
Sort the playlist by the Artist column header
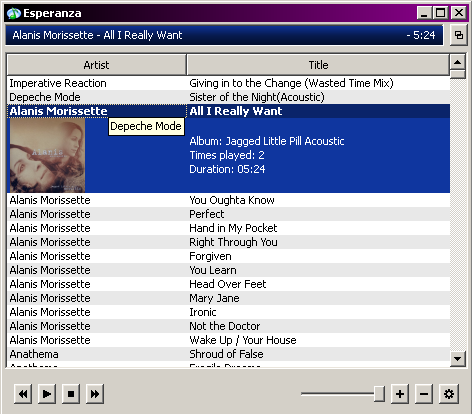96,65
